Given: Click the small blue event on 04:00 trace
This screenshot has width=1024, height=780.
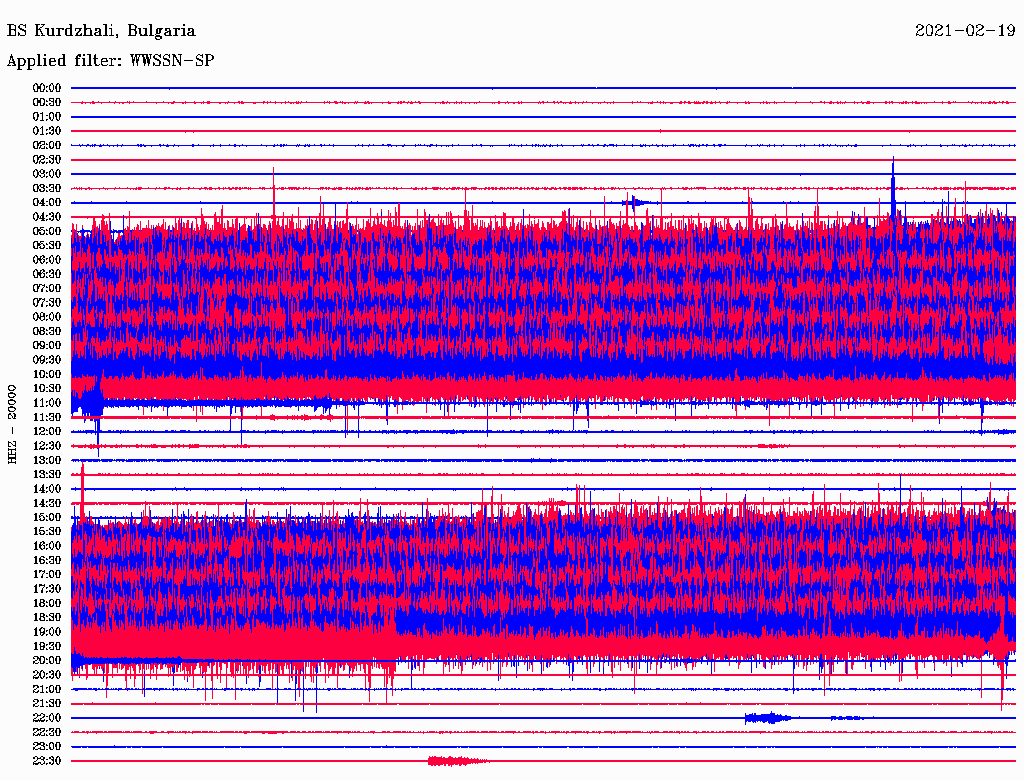Looking at the screenshot, I should pyautogui.click(x=634, y=202).
